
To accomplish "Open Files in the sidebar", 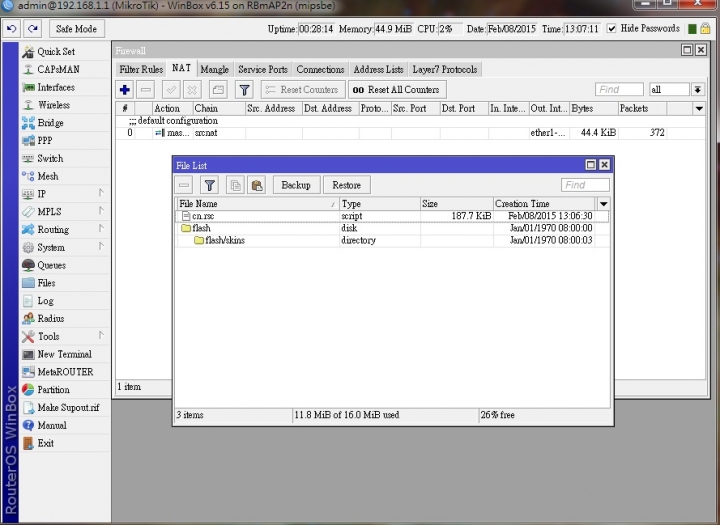I will click(x=65, y=283).
